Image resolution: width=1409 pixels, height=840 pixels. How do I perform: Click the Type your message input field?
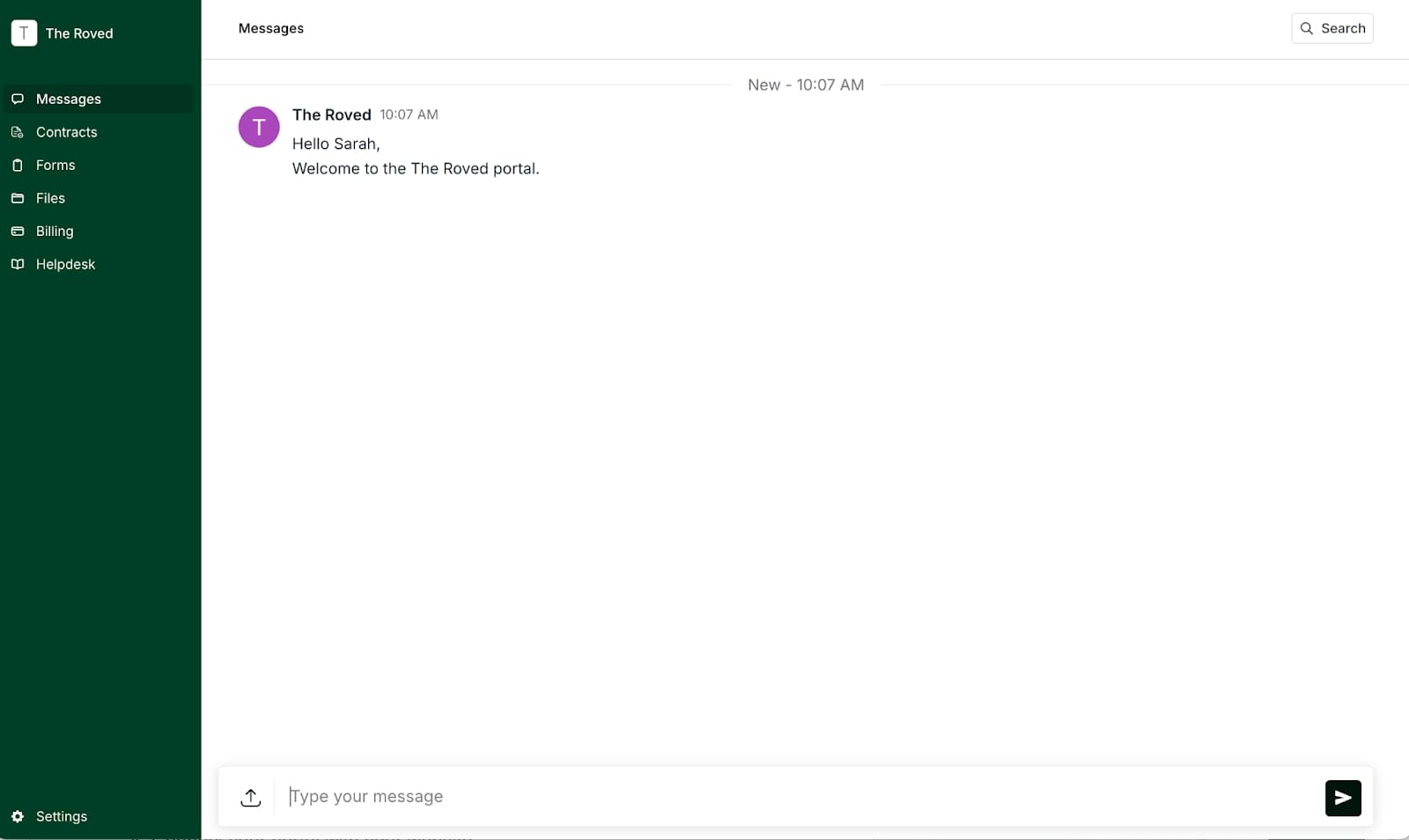[616, 797]
